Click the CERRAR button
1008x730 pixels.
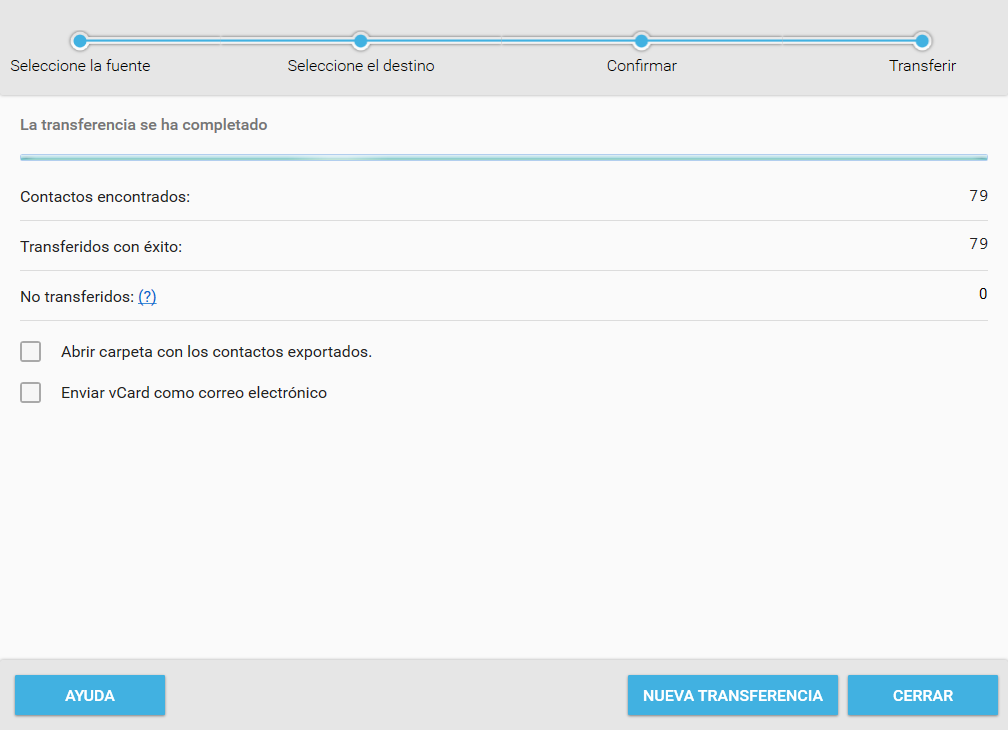tap(922, 695)
